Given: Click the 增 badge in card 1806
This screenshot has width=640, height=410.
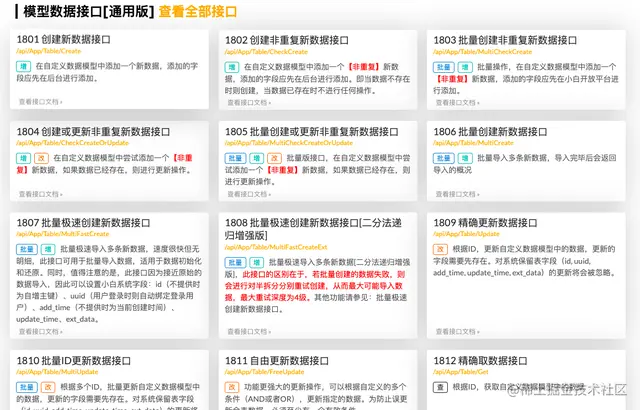Looking at the screenshot, I should [x=465, y=158].
